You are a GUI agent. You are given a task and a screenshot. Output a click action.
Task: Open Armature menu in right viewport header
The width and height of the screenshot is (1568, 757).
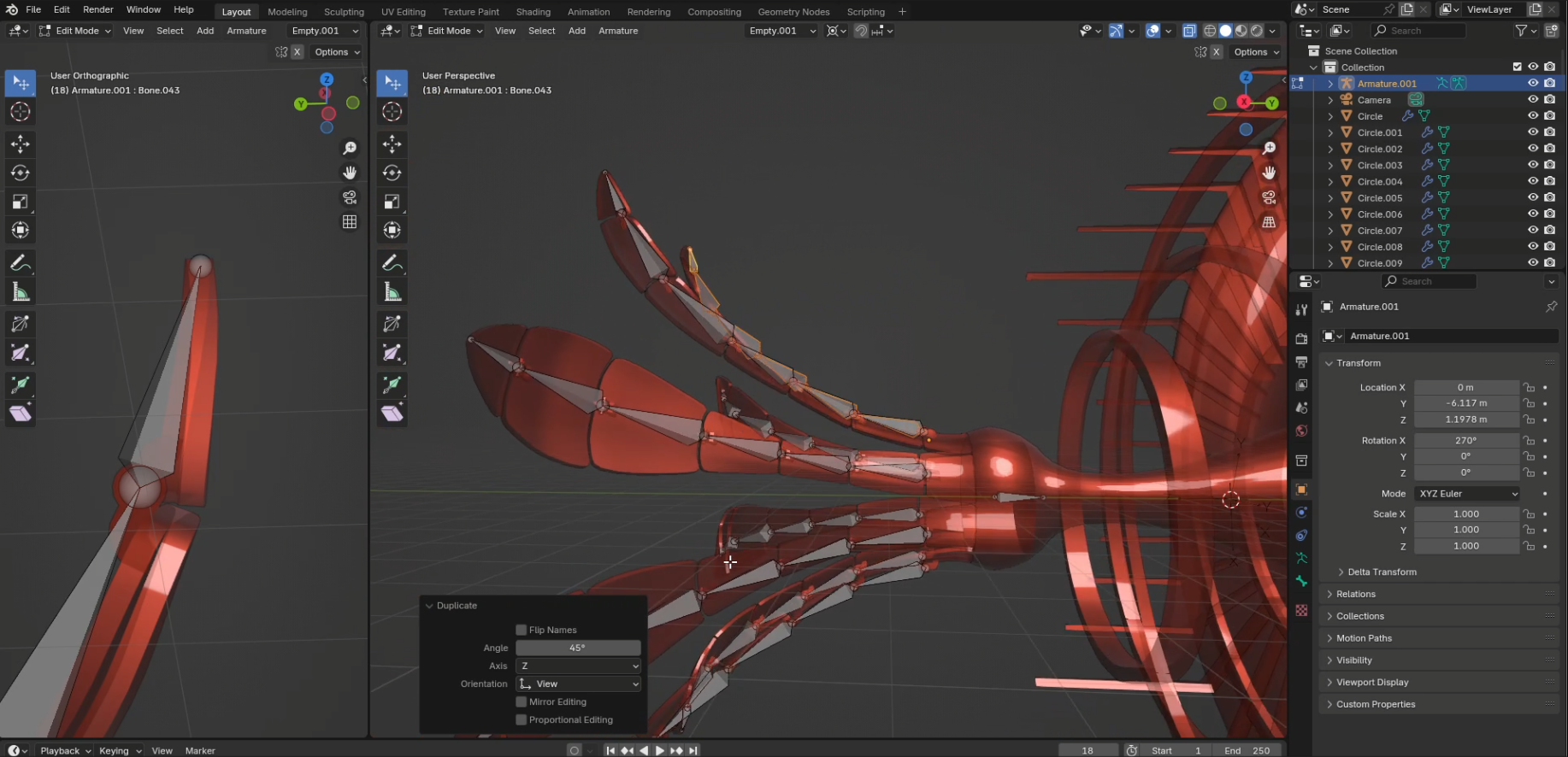618,31
